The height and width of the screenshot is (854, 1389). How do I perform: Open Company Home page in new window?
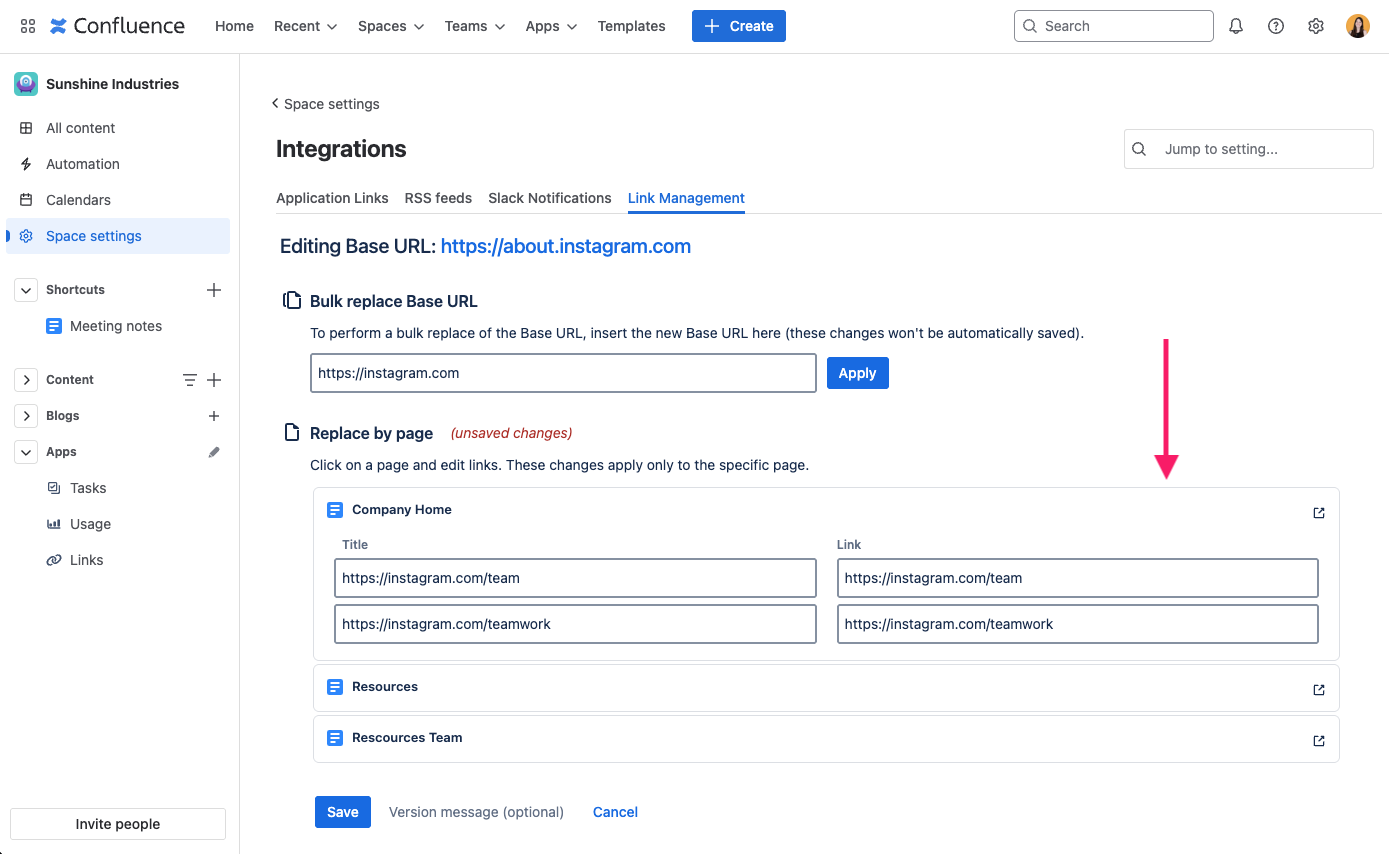point(1318,513)
